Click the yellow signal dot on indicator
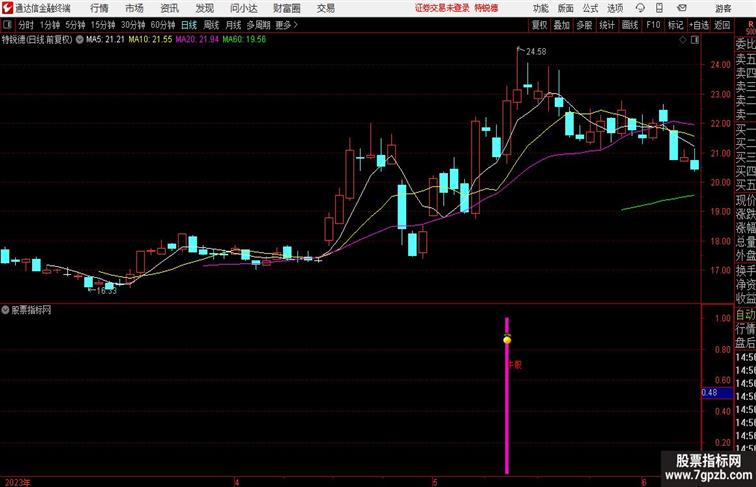The height and width of the screenshot is (487, 756). tap(507, 340)
